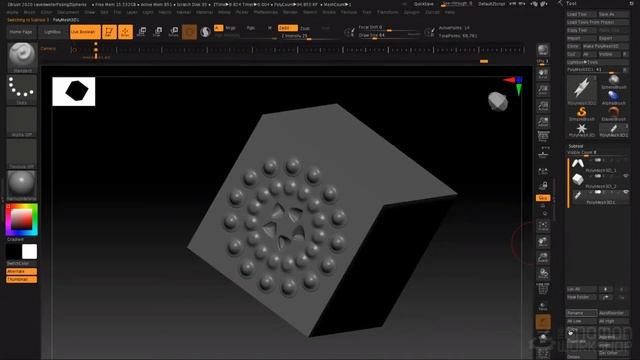This screenshot has width=640, height=360.
Task: Click the AAHalf icon
Action: (x=543, y=122)
